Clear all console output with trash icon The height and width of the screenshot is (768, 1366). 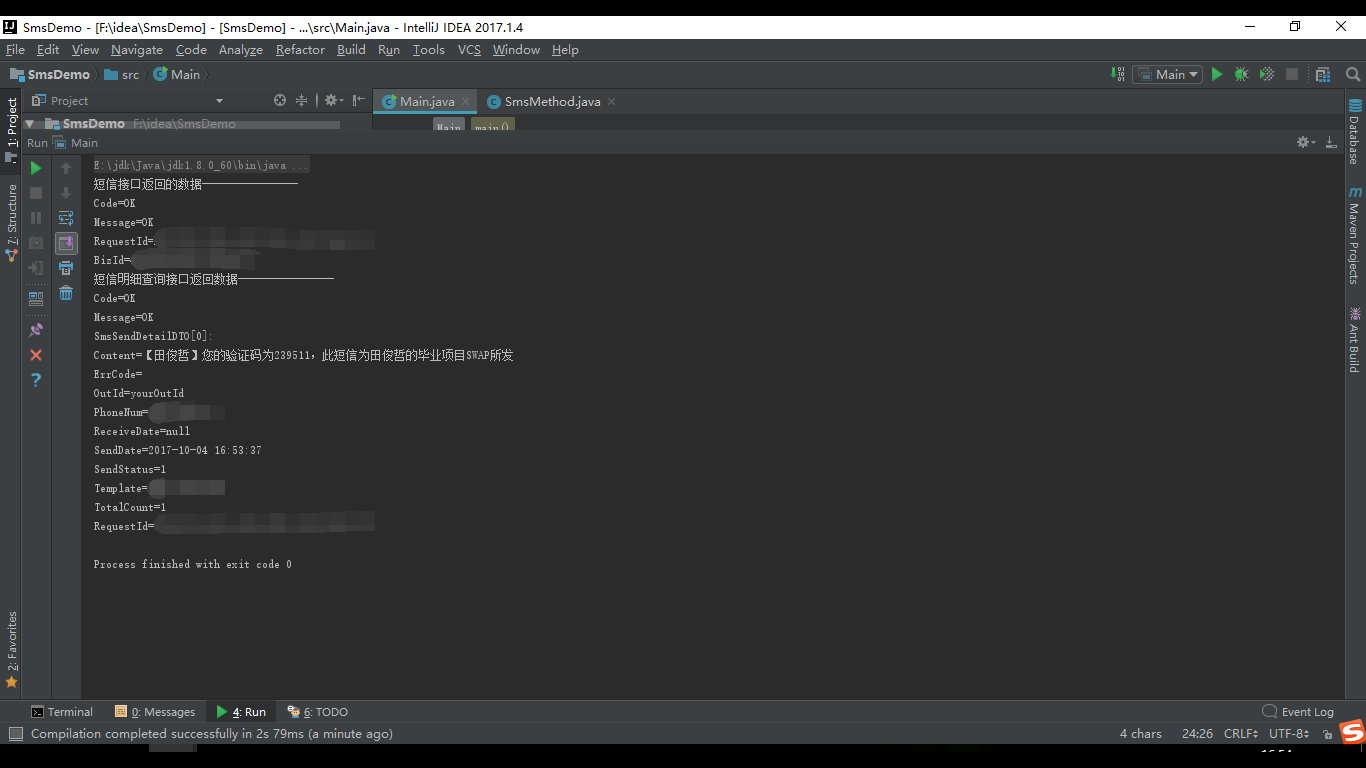pyautogui.click(x=66, y=293)
